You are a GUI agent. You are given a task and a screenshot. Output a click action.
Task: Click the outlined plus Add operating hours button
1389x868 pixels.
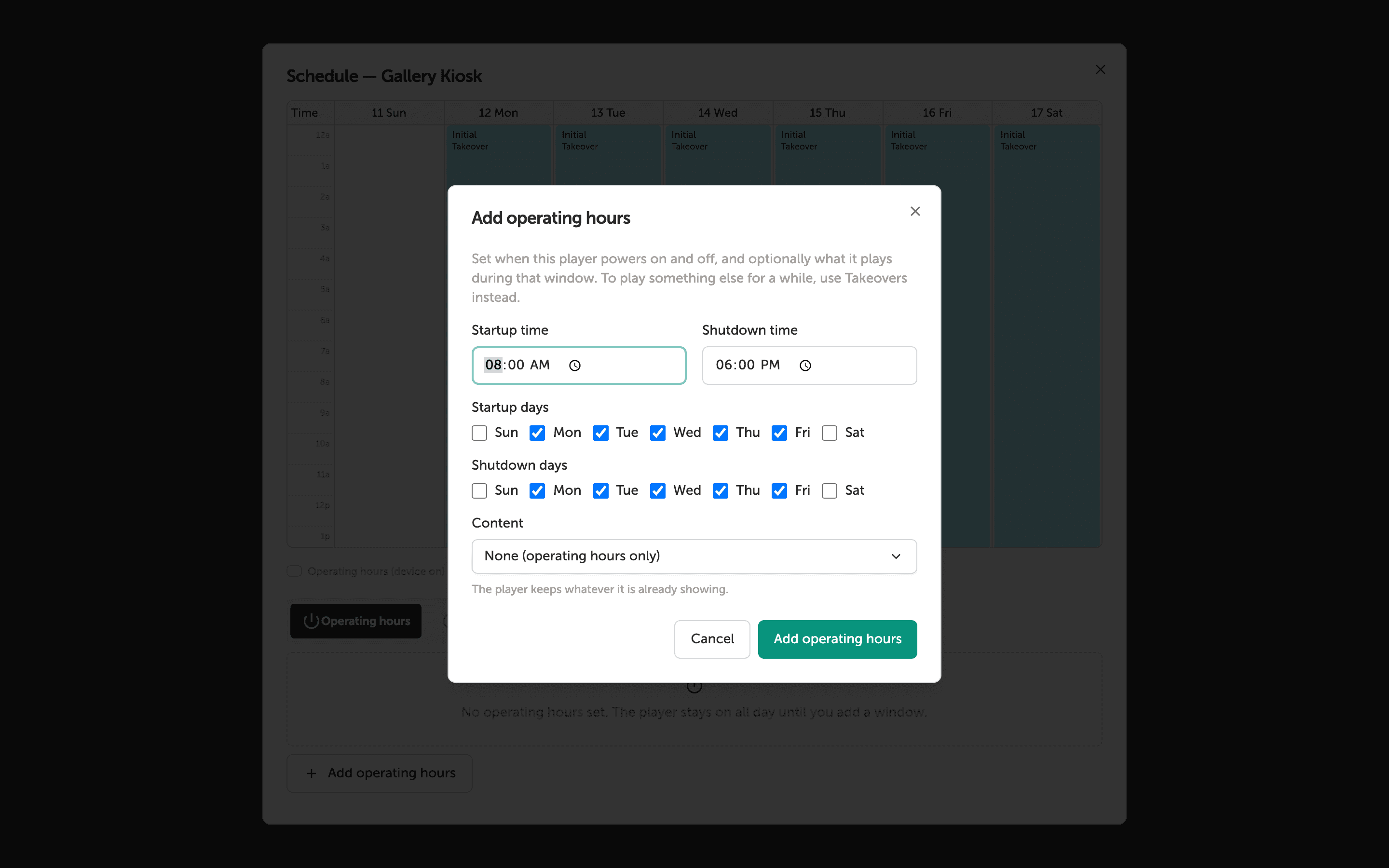coord(380,773)
